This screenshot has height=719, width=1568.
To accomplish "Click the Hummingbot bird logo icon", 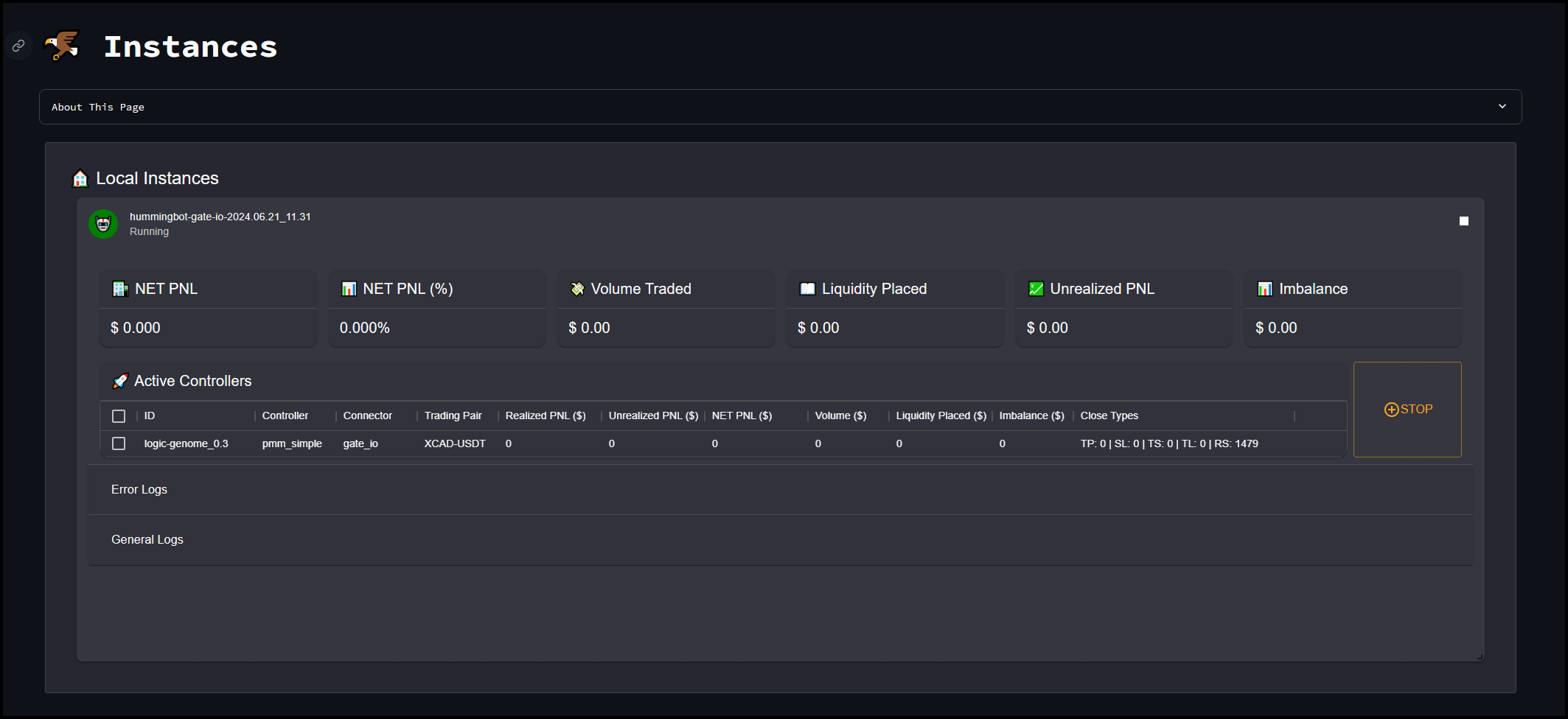I will point(62,46).
